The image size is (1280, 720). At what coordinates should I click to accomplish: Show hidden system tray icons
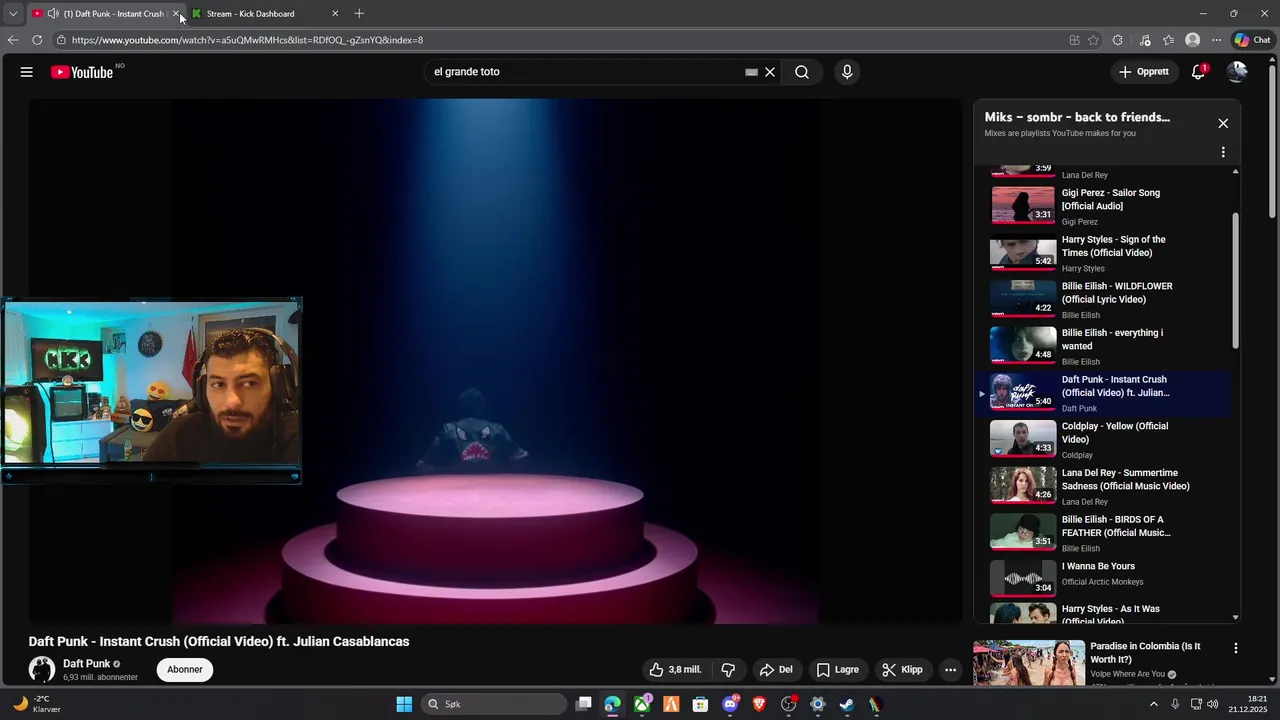(1153, 704)
